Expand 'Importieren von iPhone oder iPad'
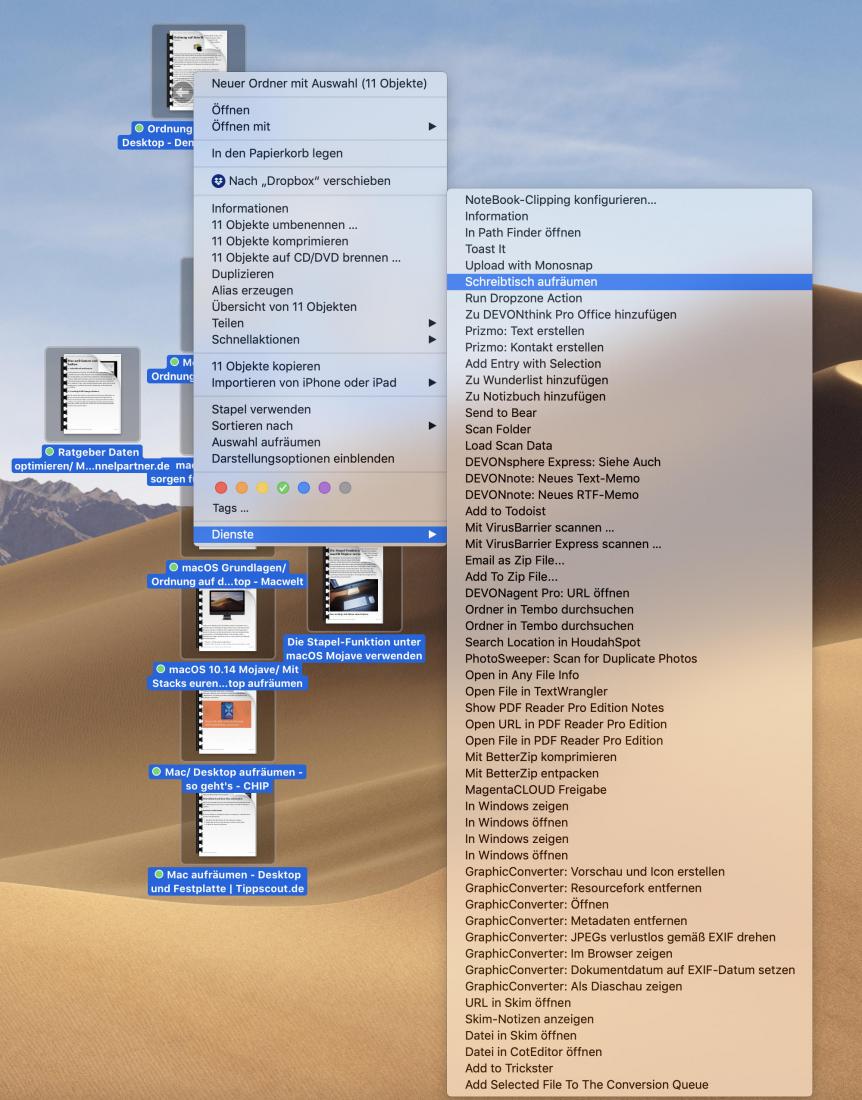 (x=320, y=382)
